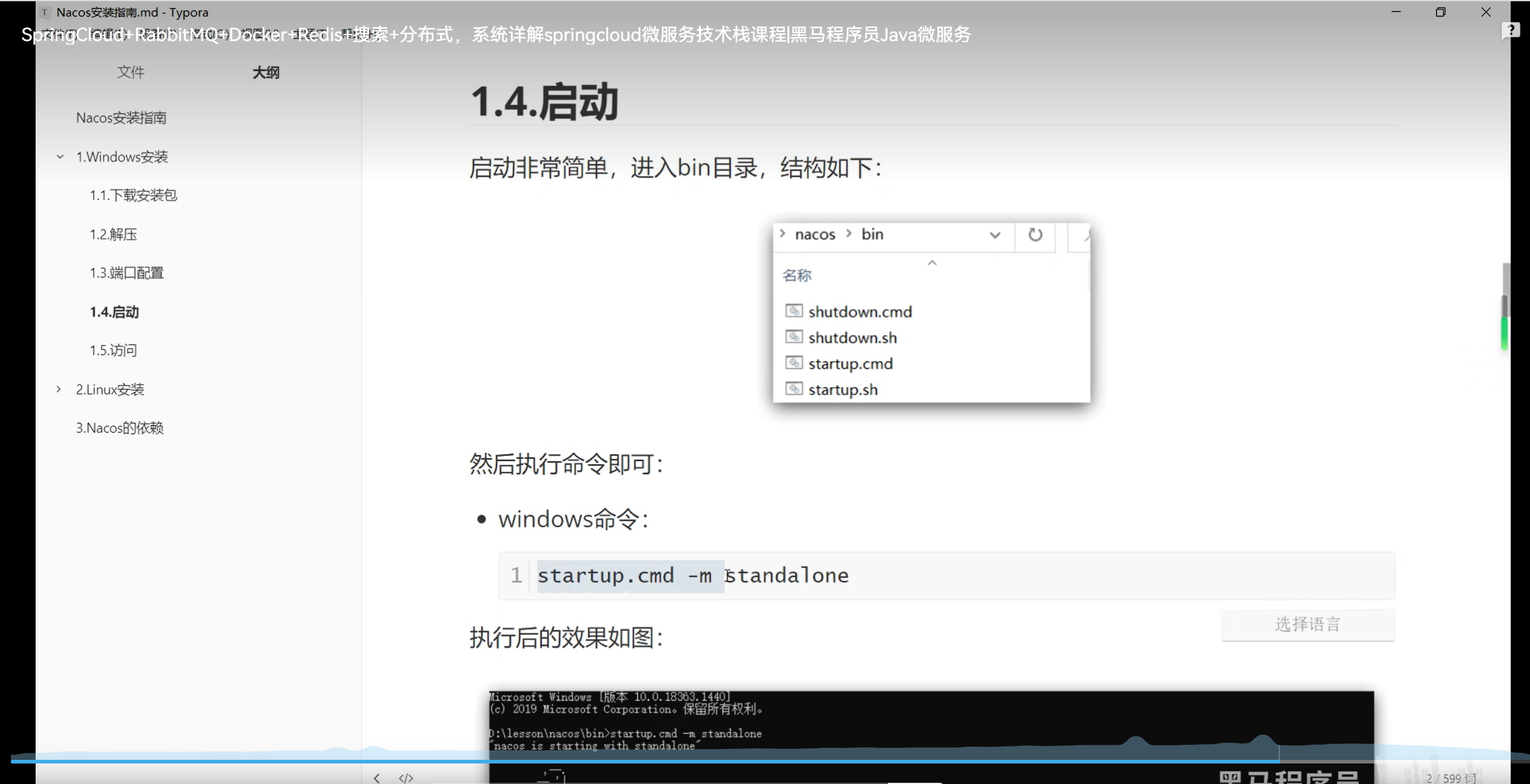Expand the 2.Linux安装 outline section
1530x784 pixels.
coord(59,389)
